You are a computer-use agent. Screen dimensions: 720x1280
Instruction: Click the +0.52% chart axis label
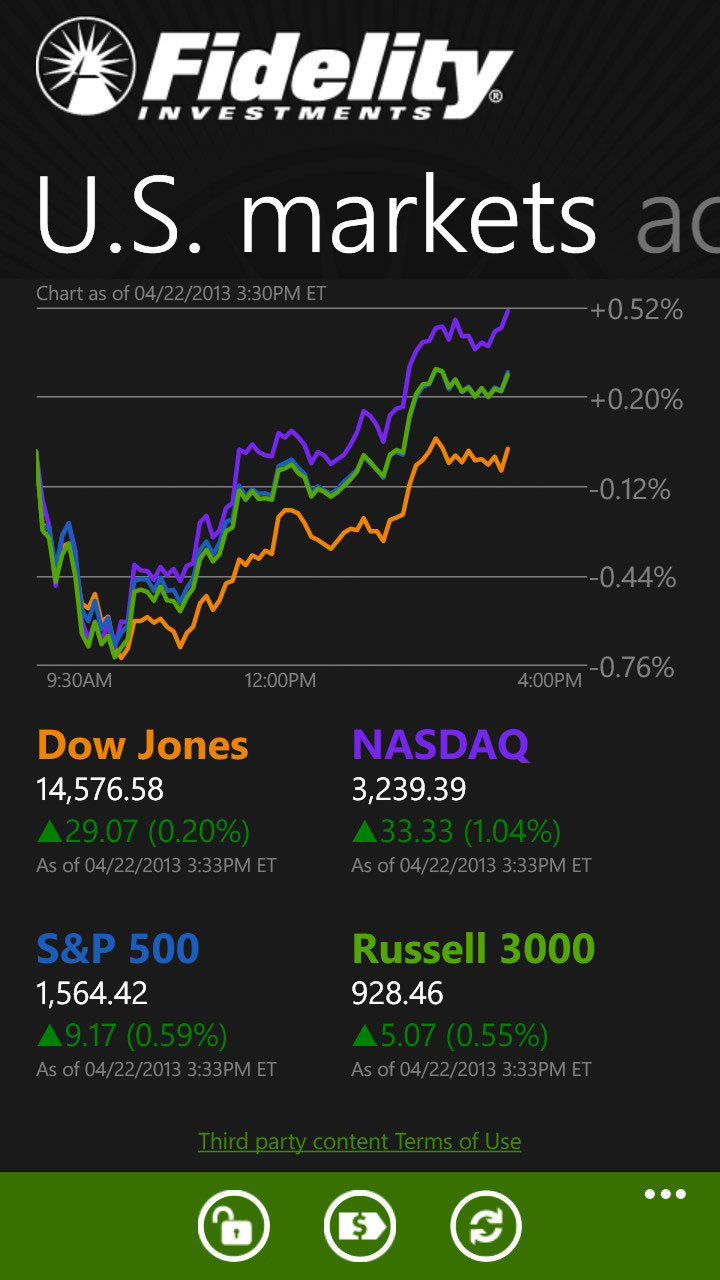[x=636, y=310]
